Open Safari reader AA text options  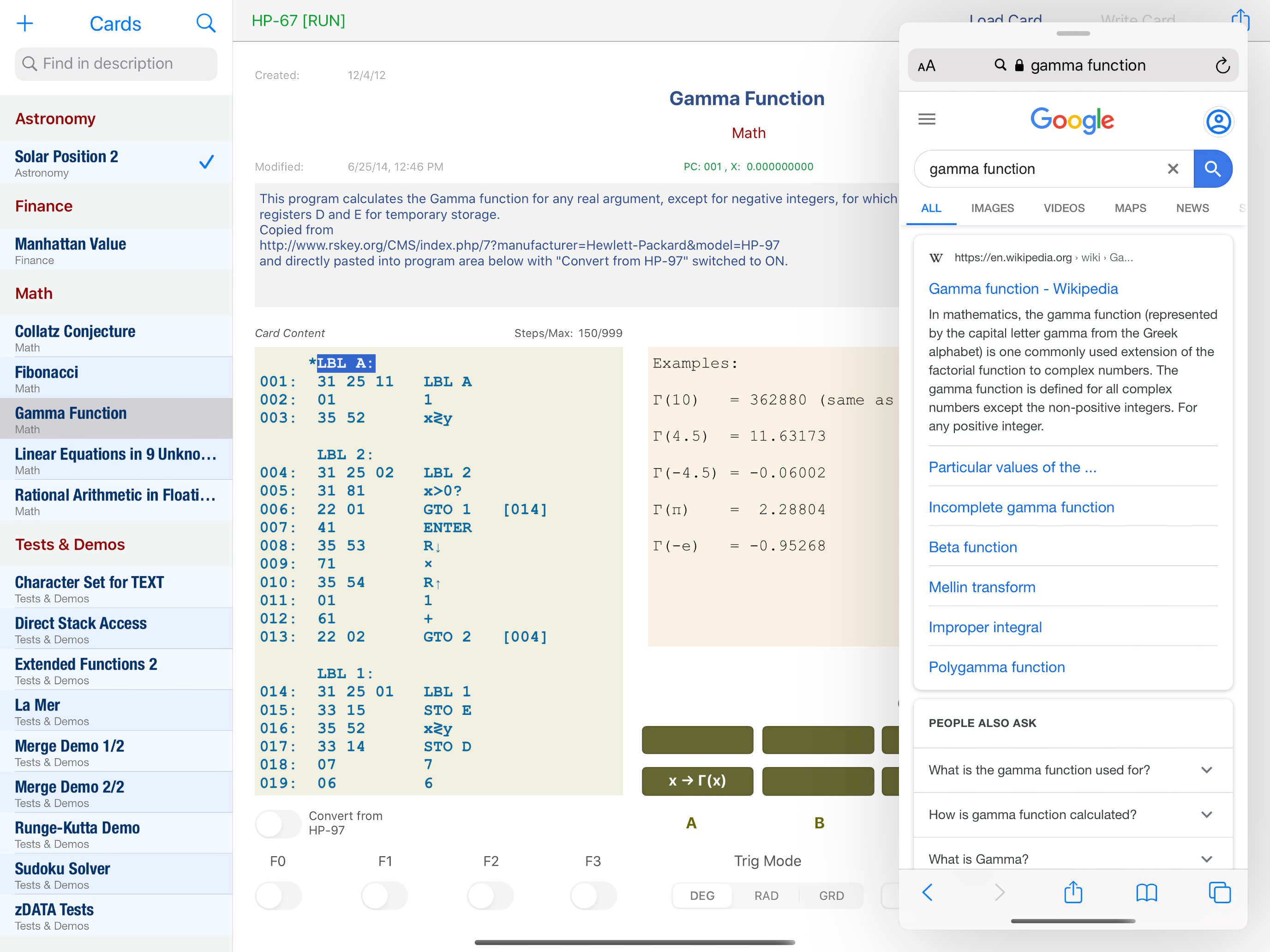click(x=926, y=66)
